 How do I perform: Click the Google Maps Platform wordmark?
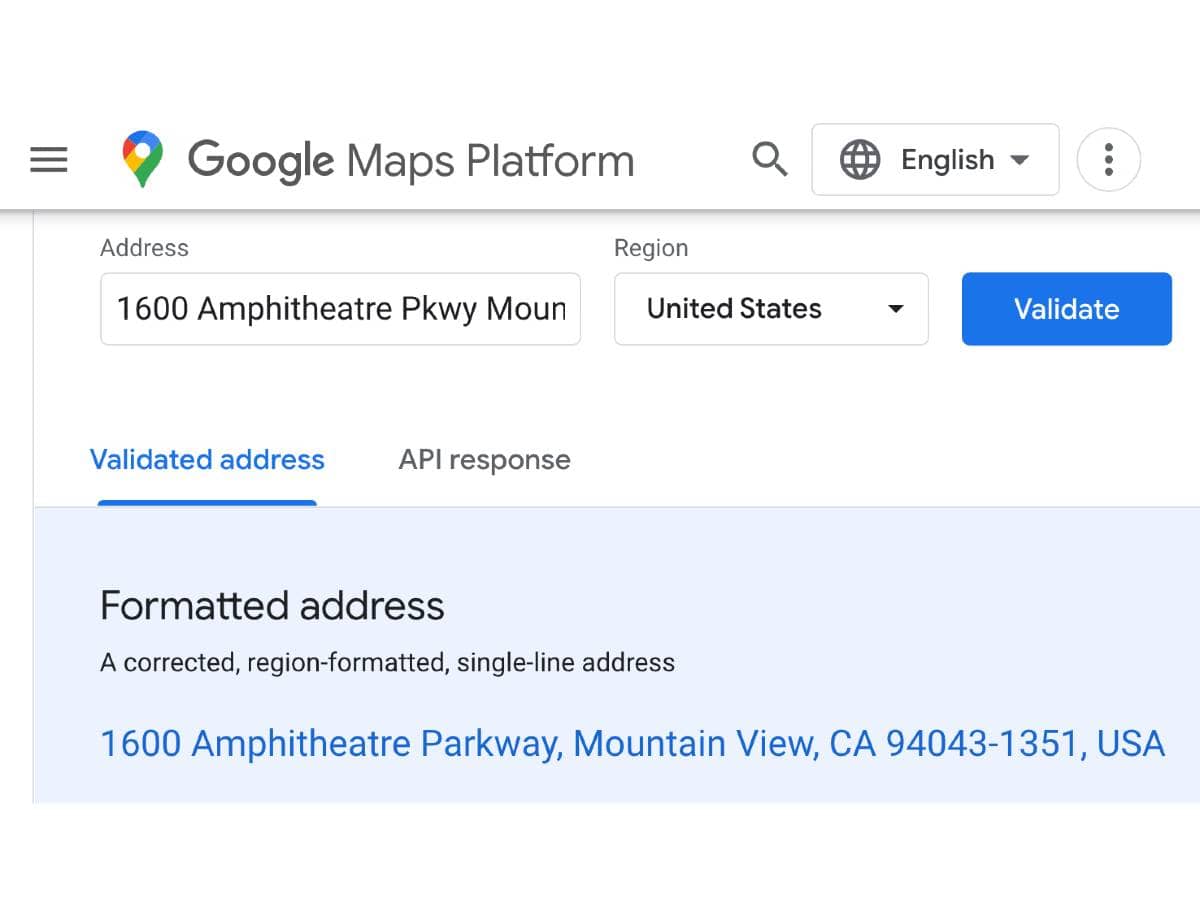411,160
